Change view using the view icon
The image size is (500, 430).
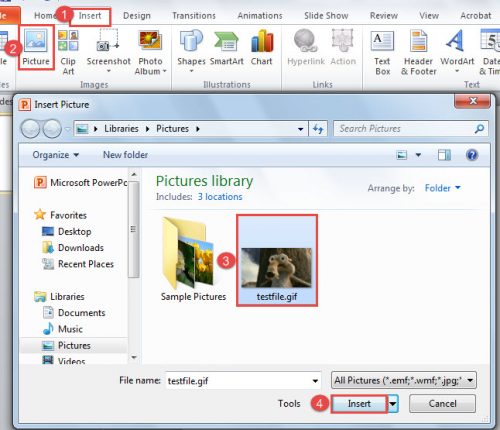coord(402,155)
